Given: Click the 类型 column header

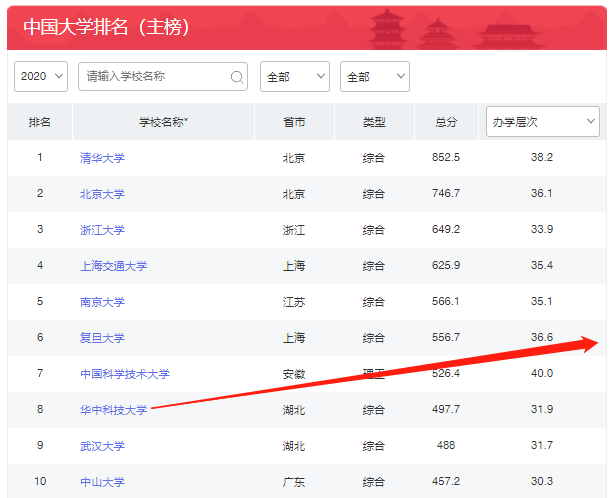Looking at the screenshot, I should click(x=374, y=122).
